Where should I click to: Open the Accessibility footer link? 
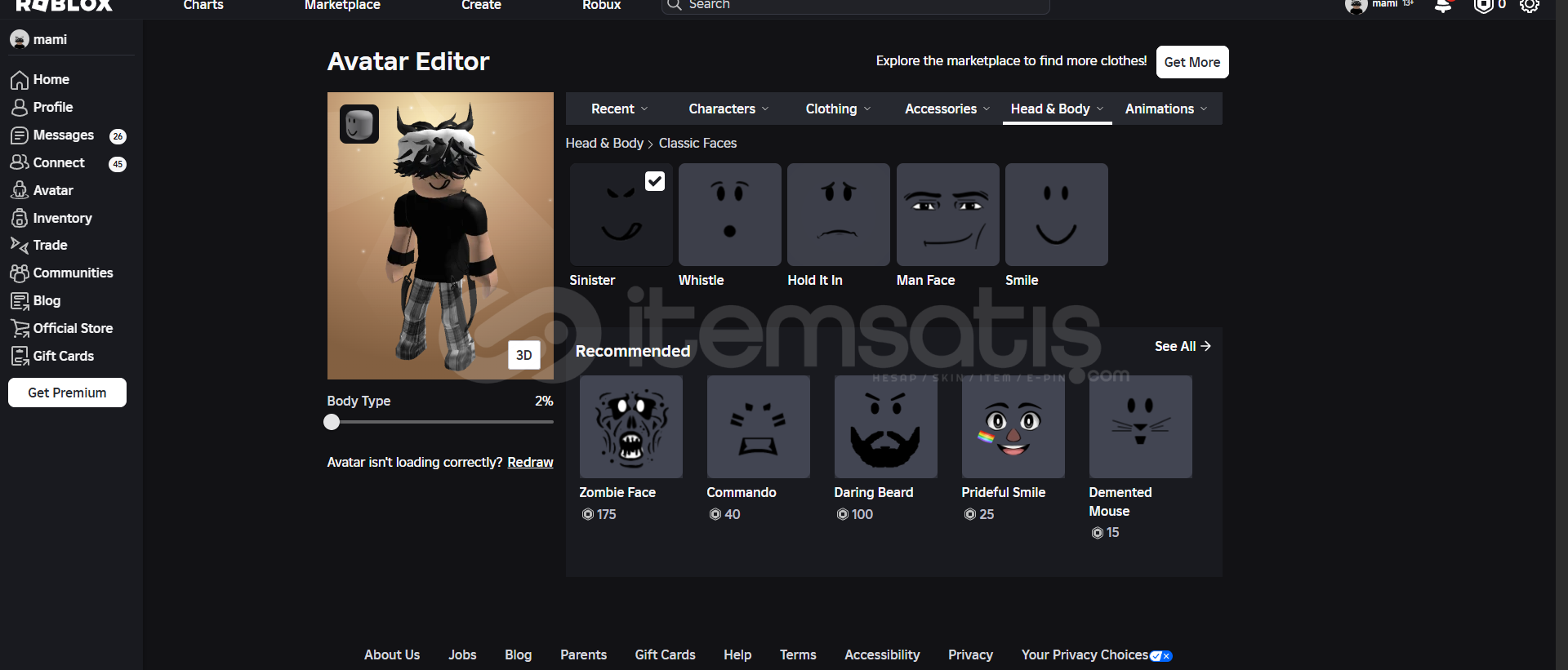click(x=882, y=655)
